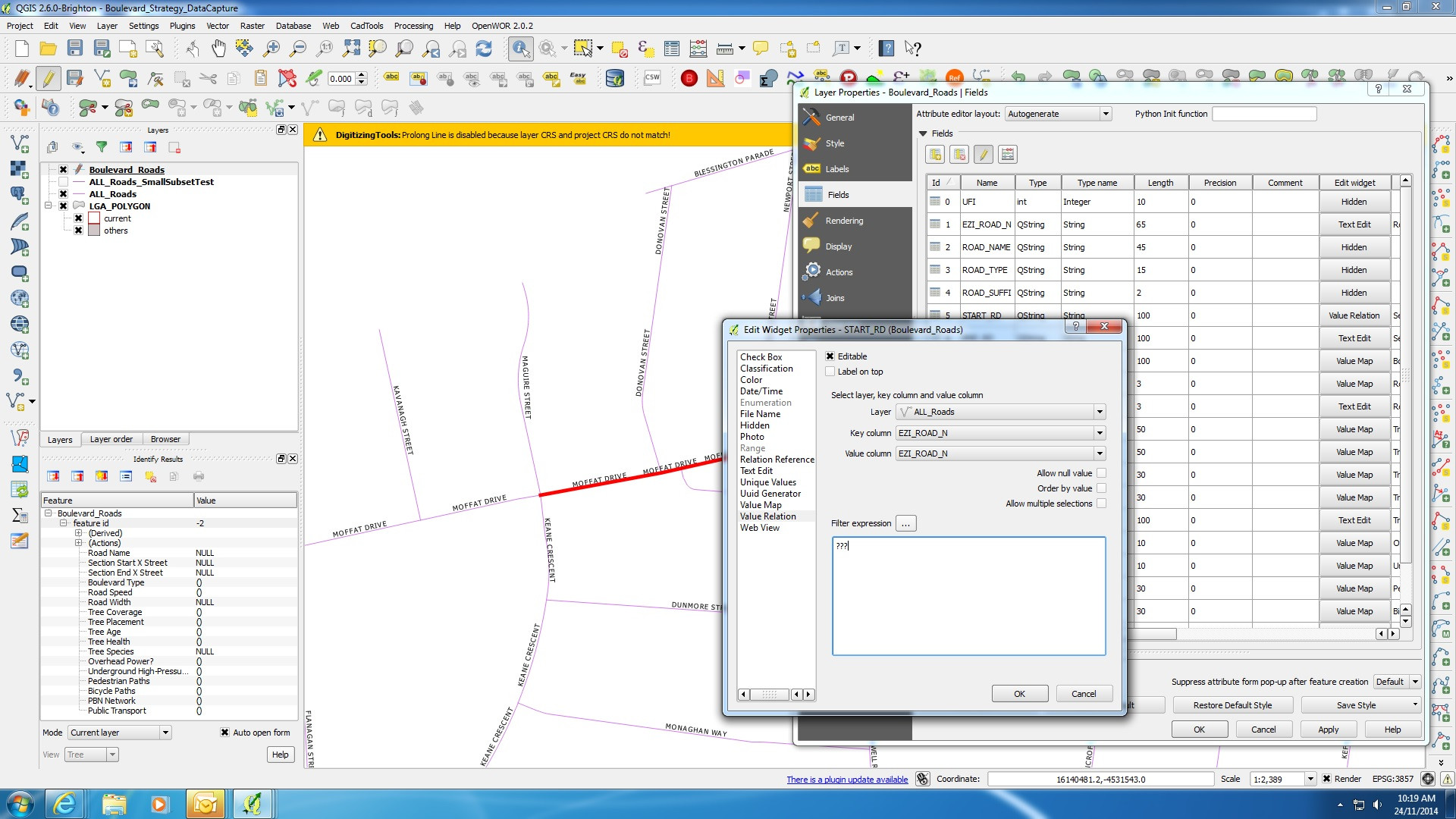This screenshot has width=1456, height=819.
Task: Click the plugin update available status link
Action: (x=847, y=779)
